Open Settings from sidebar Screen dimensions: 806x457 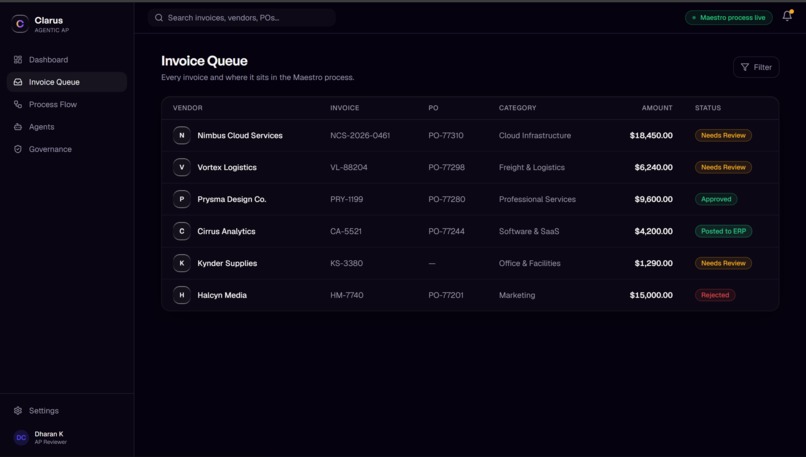67,410
